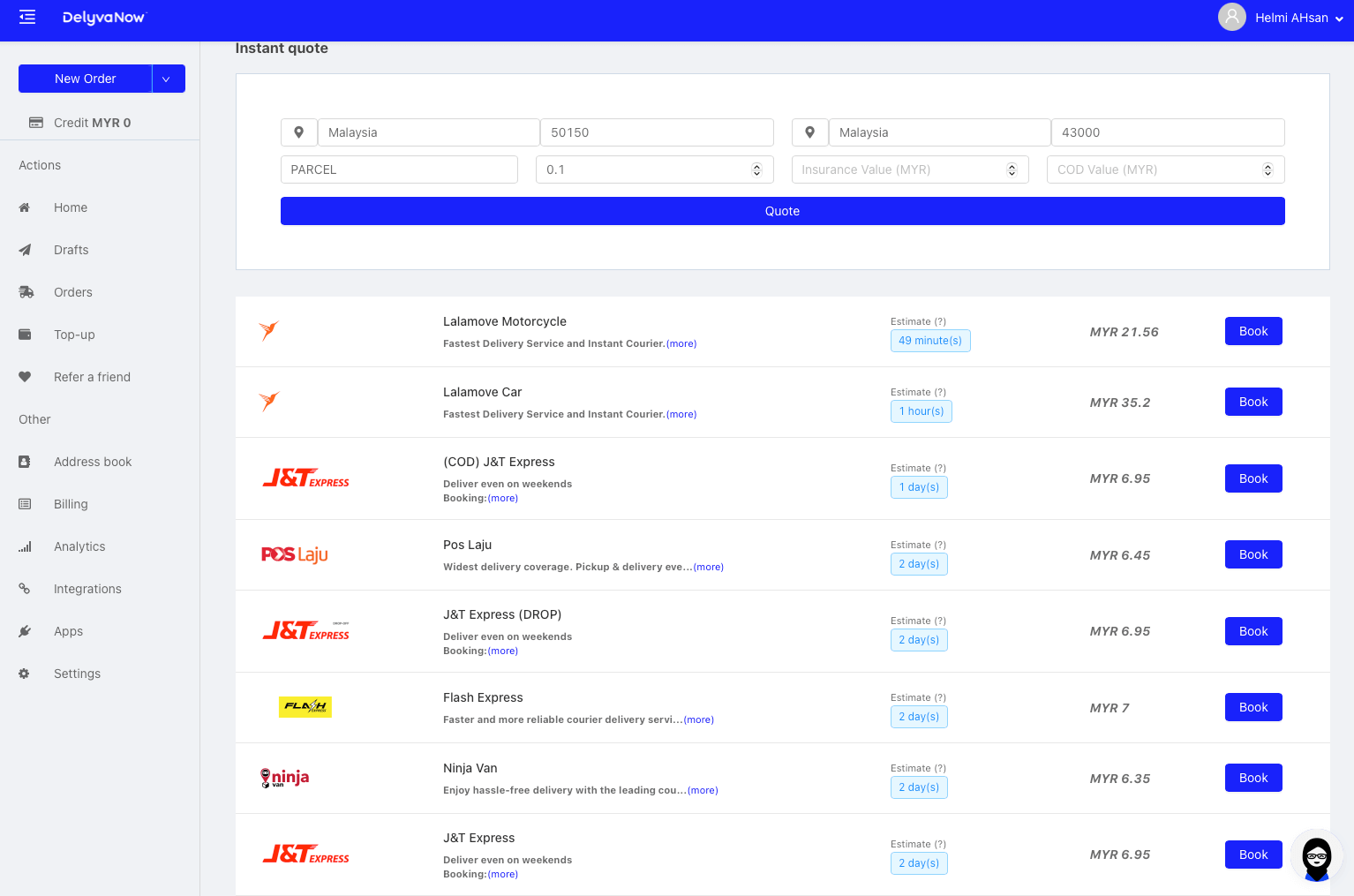Open Top-up in the sidebar
Screen dimensions: 1354x896
pos(74,335)
